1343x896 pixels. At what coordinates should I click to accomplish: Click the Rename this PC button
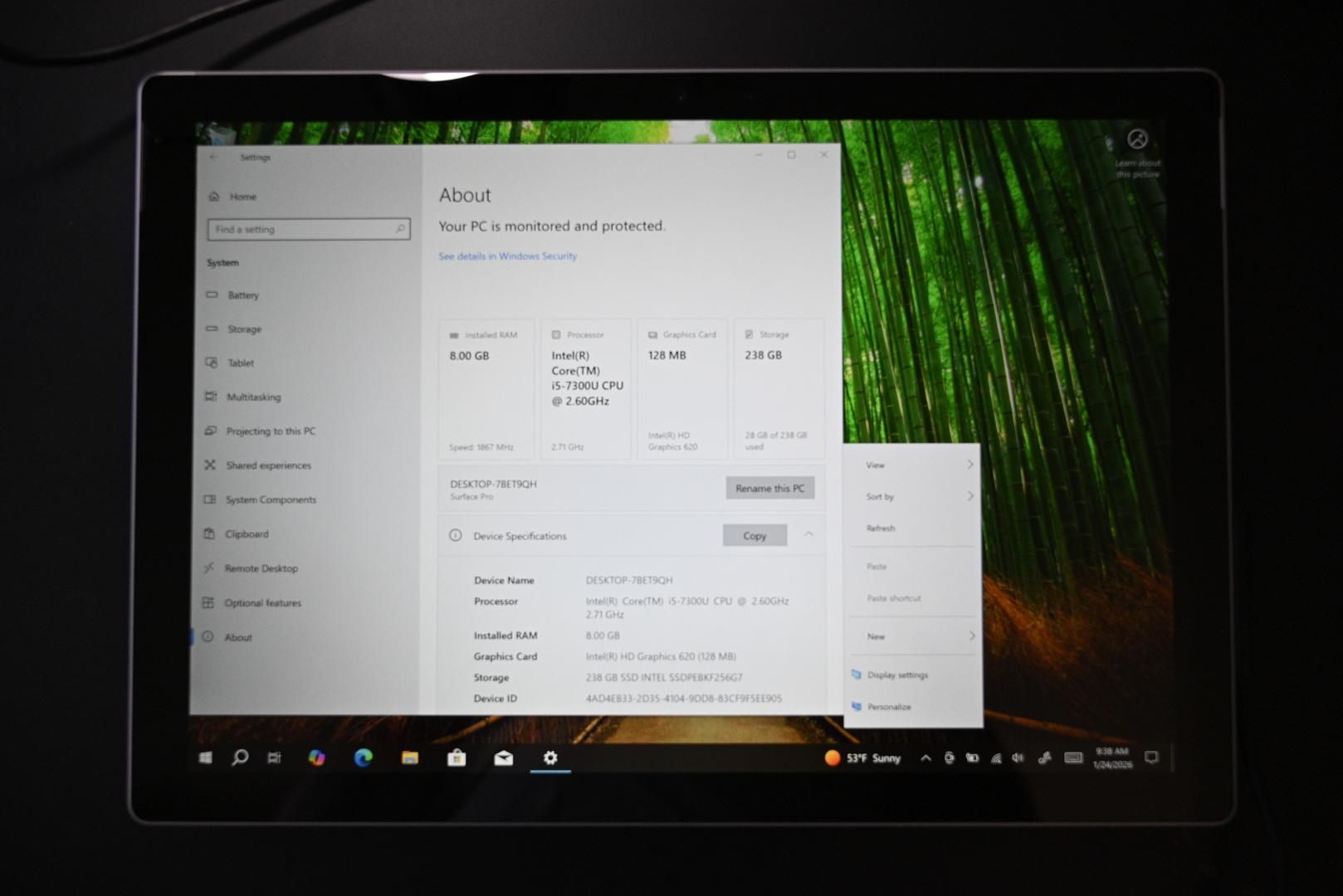769,488
